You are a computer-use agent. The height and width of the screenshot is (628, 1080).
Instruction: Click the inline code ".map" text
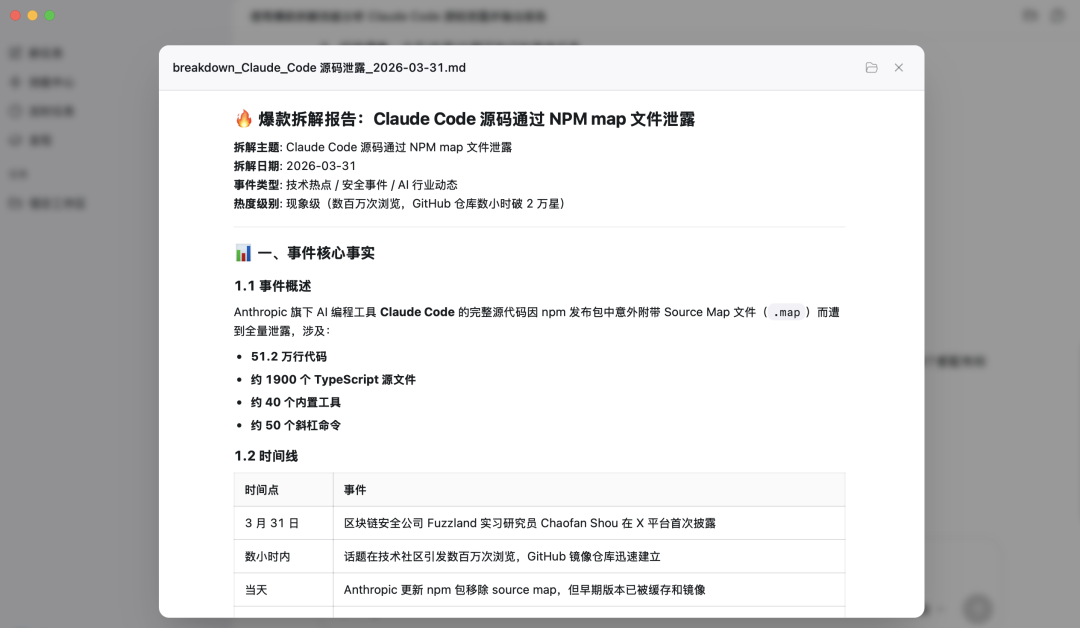pos(786,312)
